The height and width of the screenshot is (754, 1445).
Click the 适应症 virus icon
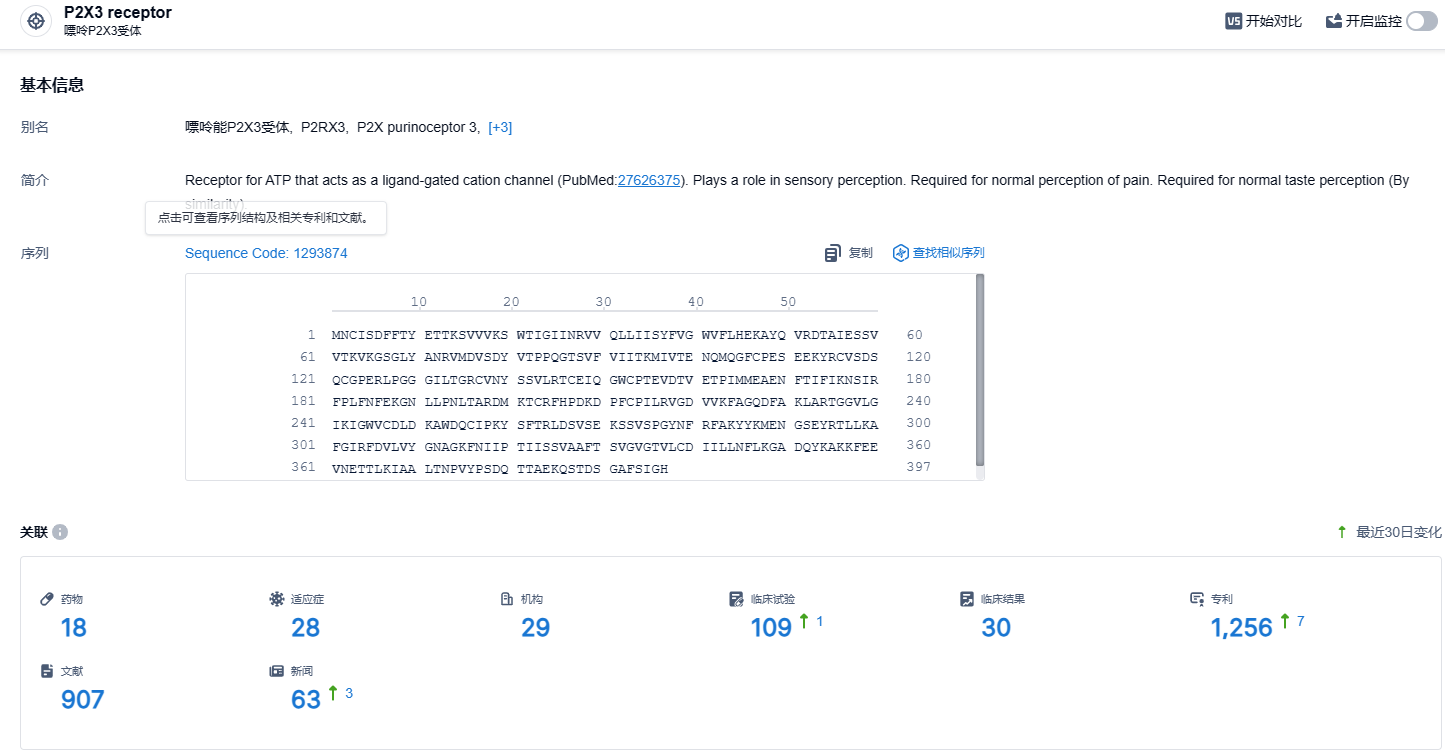coord(277,599)
